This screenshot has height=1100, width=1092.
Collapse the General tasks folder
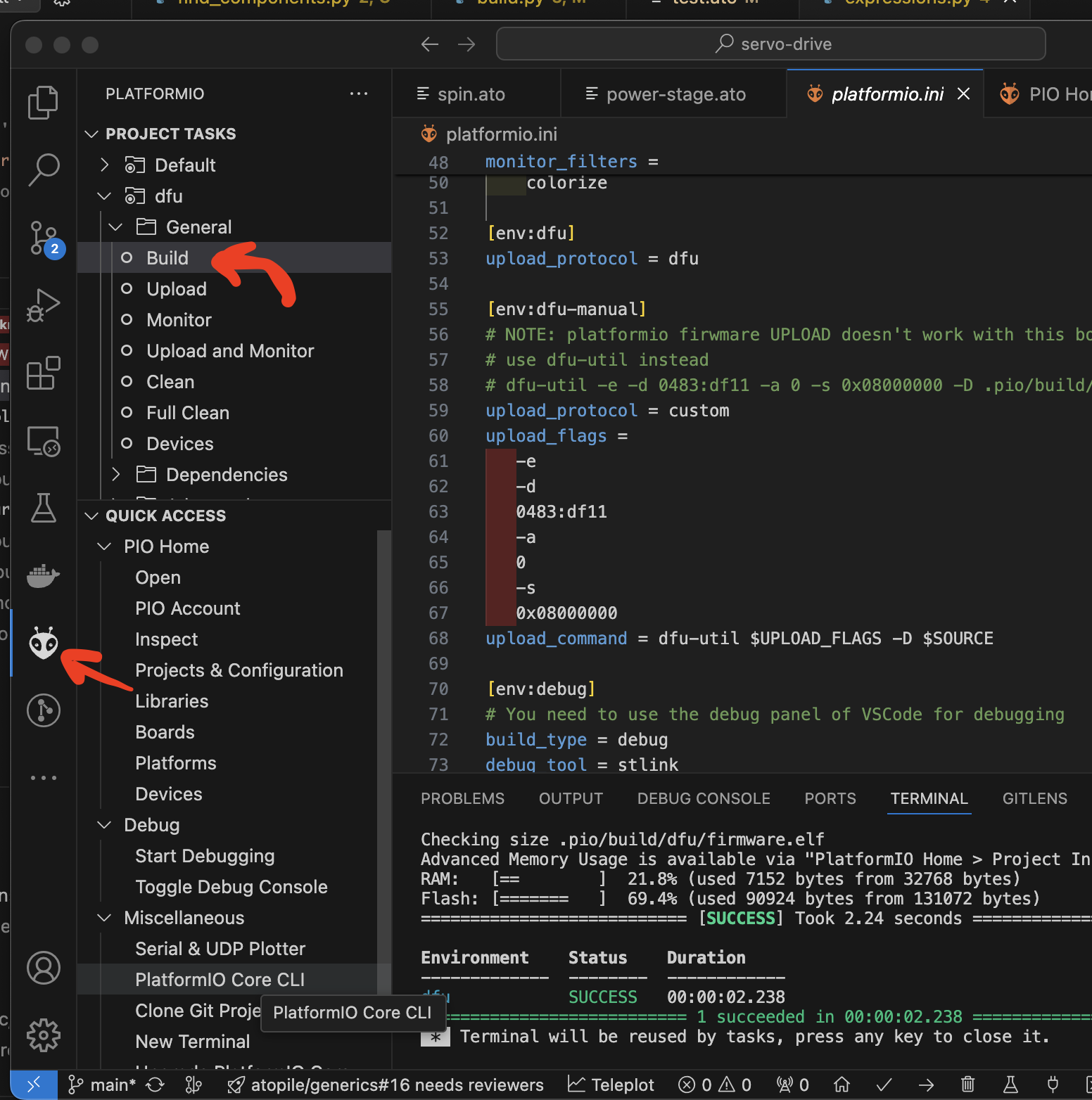[x=116, y=226]
